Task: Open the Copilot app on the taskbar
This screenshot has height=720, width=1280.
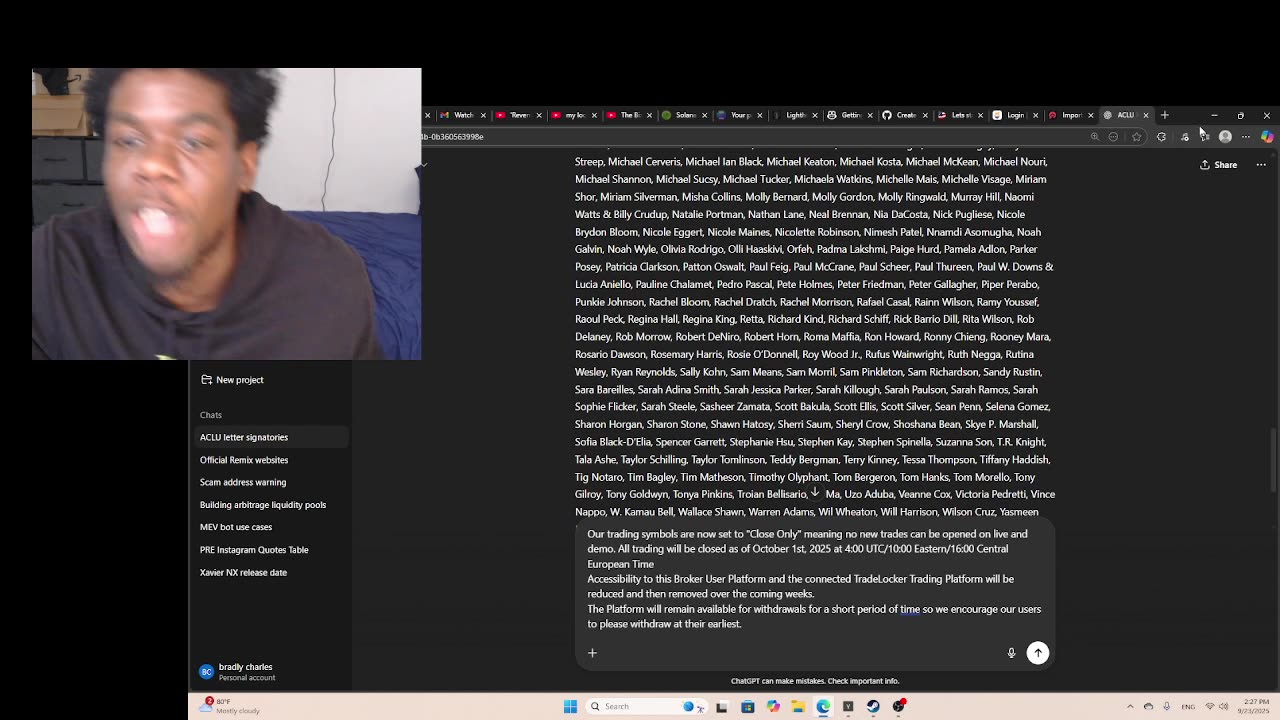Action: click(773, 706)
